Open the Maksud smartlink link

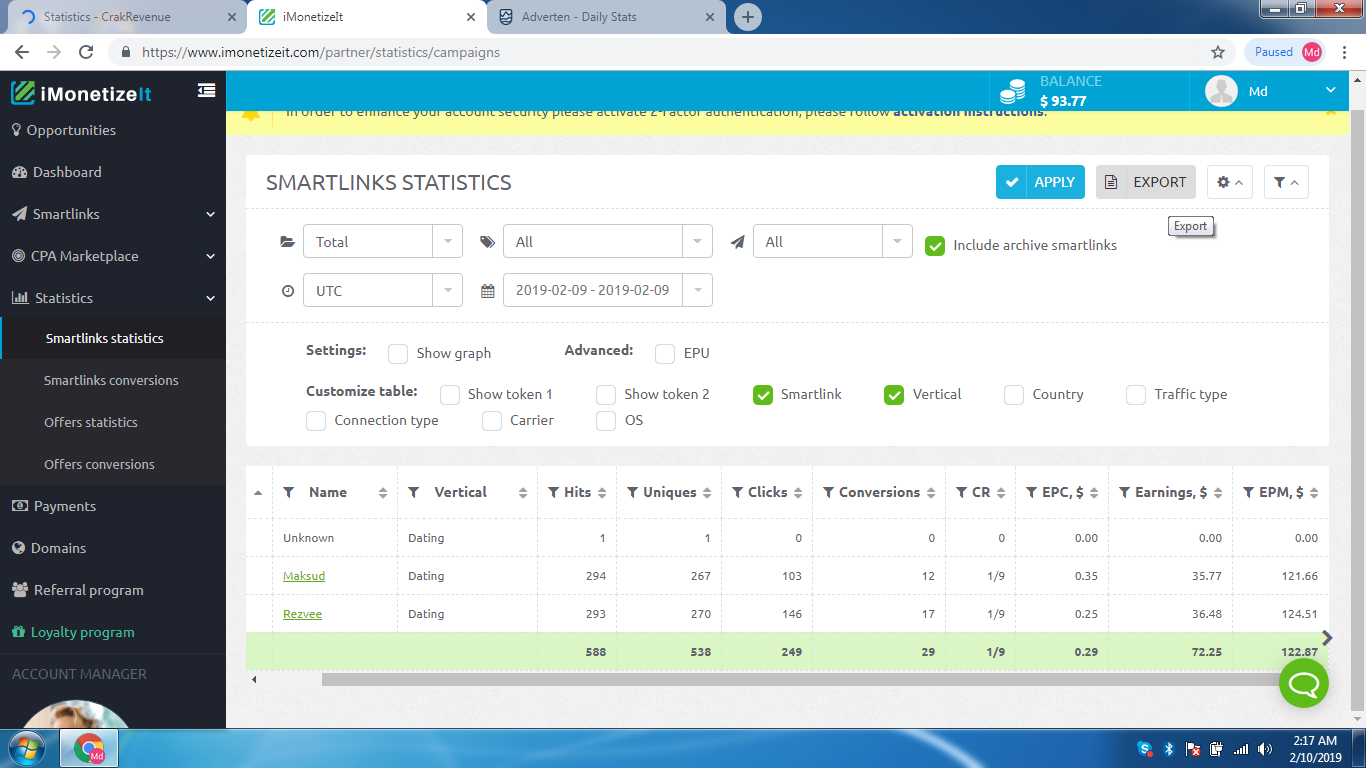click(304, 576)
